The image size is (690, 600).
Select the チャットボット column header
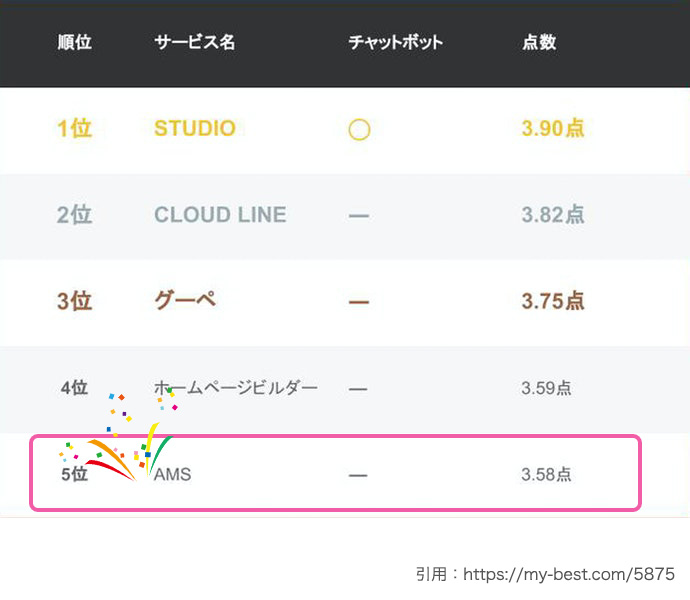pos(395,42)
